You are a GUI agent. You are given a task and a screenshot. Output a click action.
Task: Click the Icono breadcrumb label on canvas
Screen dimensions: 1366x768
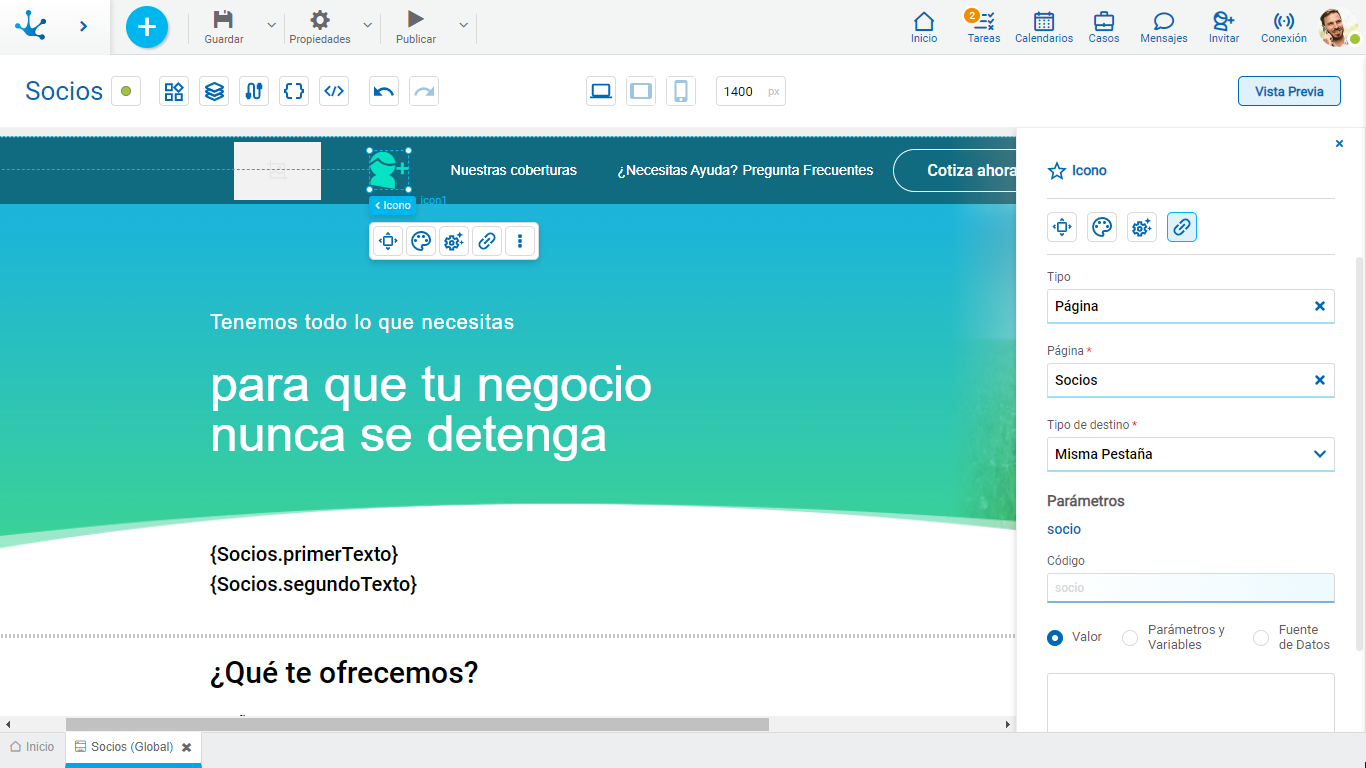(x=392, y=205)
